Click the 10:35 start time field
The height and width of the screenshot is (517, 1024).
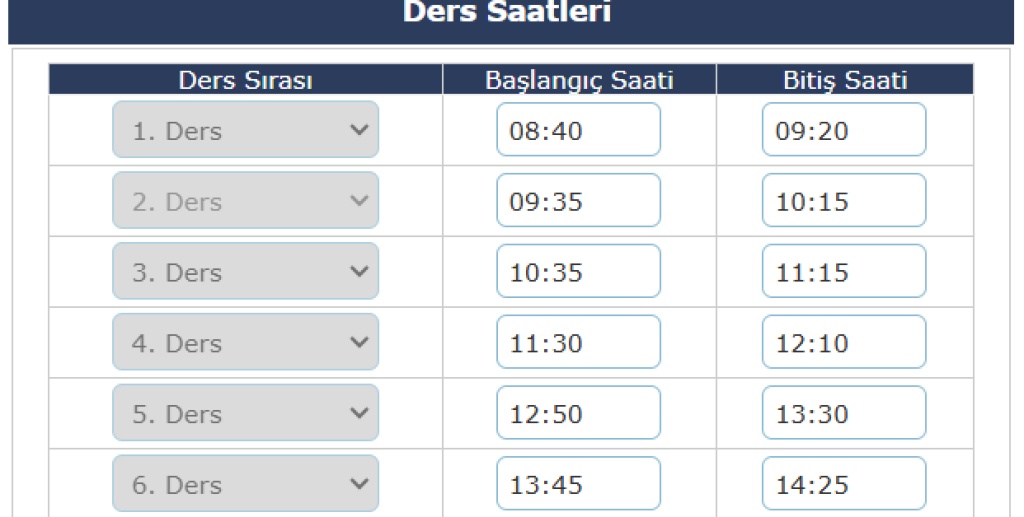tap(578, 272)
